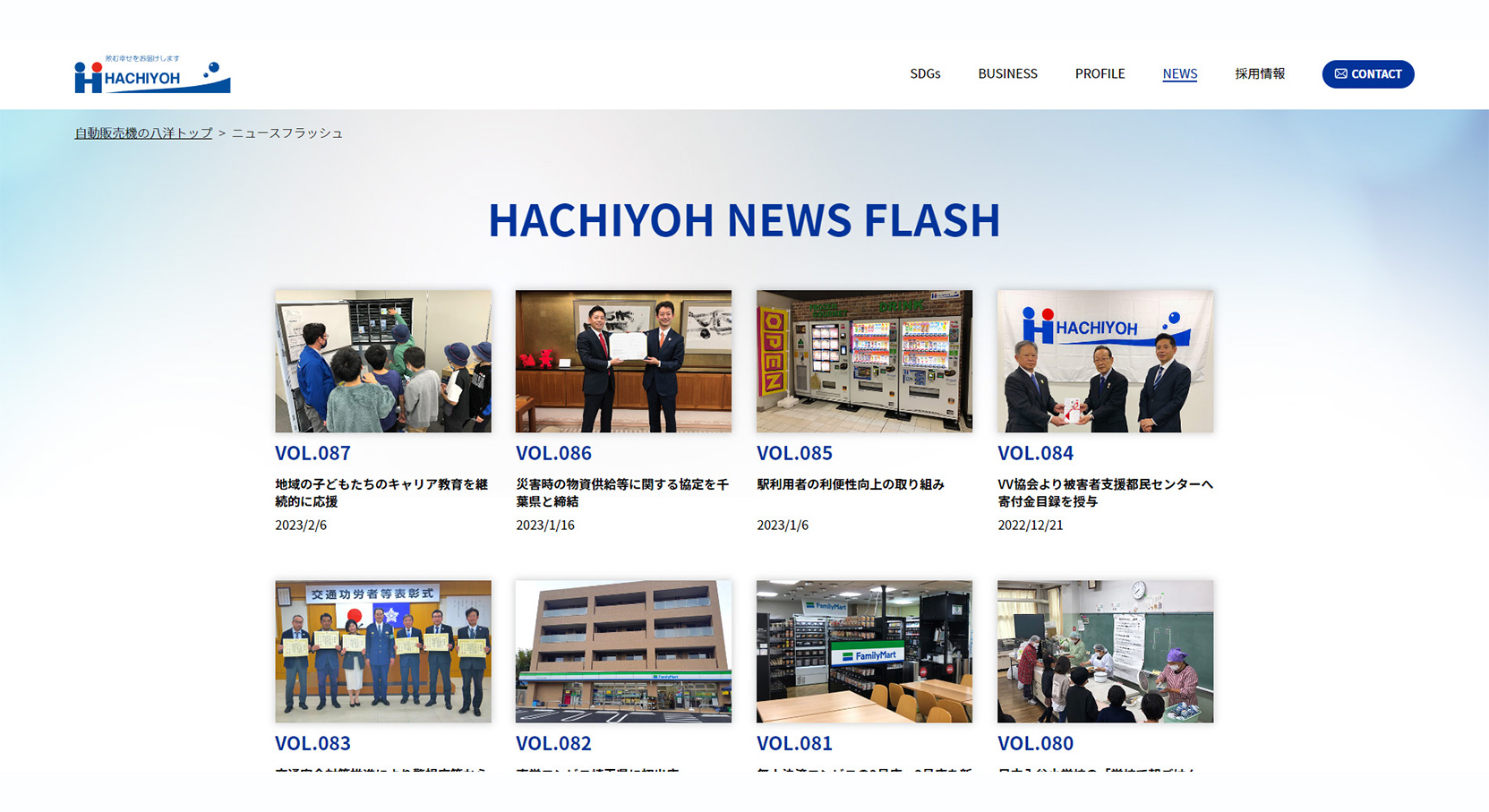Screen dimensions: 1489x812
Task: Open article 災害時の物資供給等に関する協定を千葉県と締結
Action: 622,492
